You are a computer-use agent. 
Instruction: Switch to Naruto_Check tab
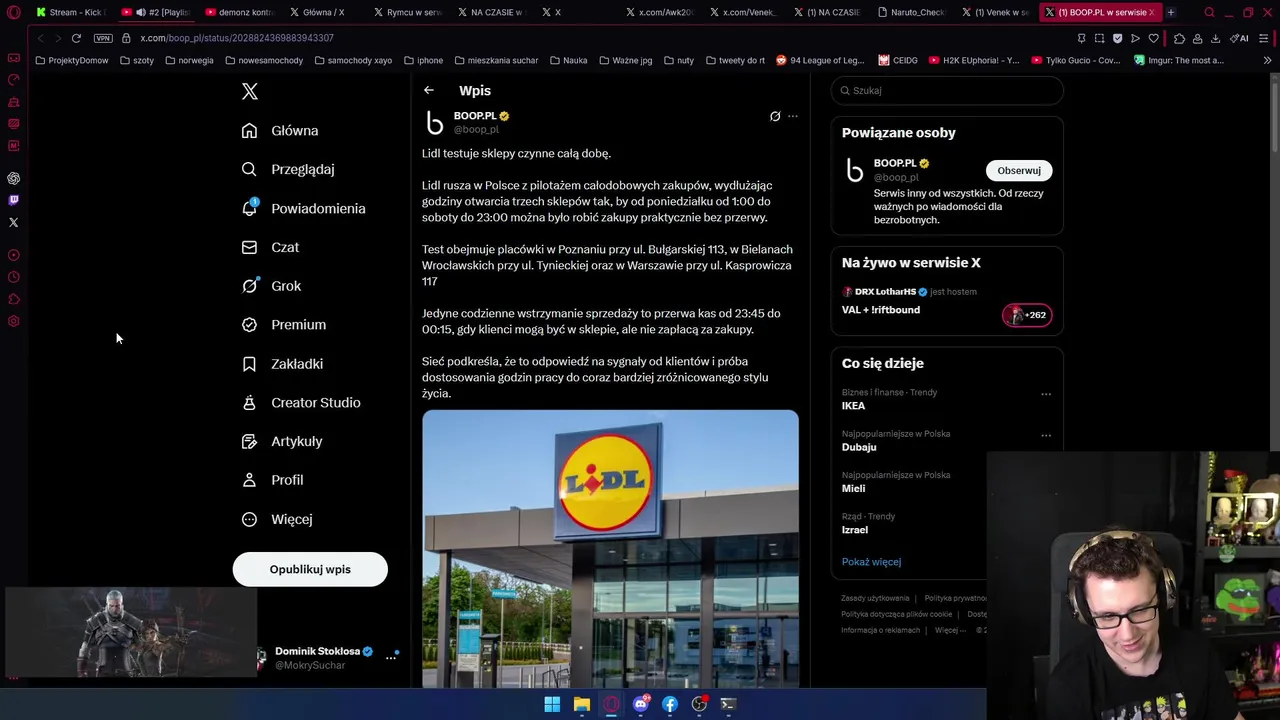coord(910,12)
